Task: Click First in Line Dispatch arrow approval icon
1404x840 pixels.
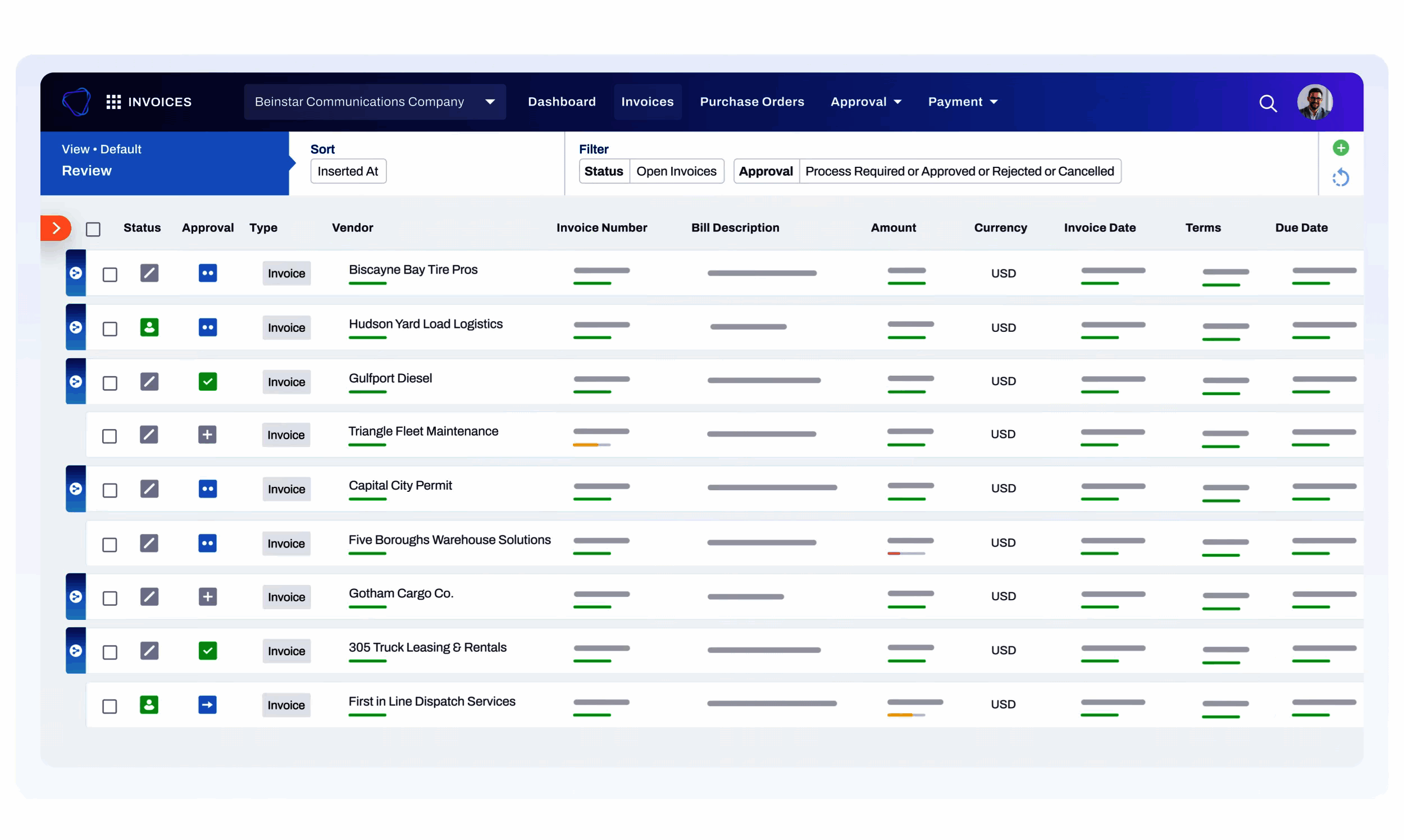Action: click(x=207, y=705)
